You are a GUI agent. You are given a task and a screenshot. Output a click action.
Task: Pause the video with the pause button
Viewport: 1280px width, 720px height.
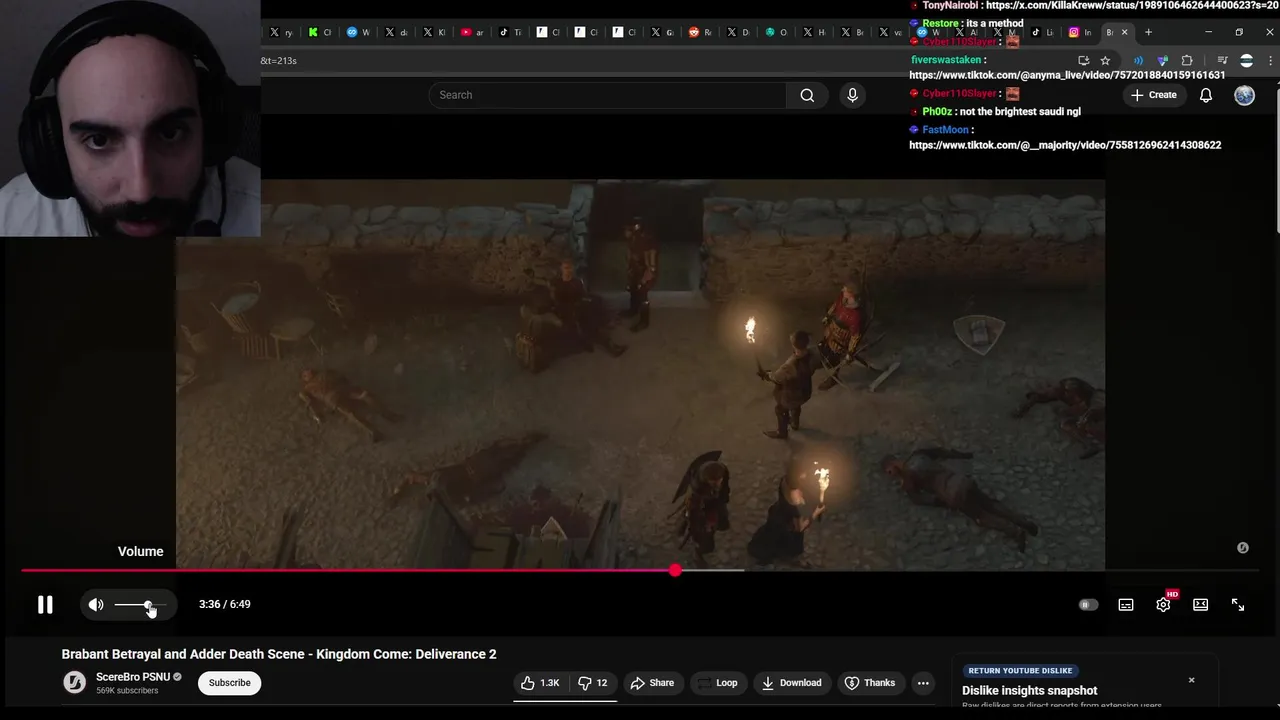click(x=45, y=604)
